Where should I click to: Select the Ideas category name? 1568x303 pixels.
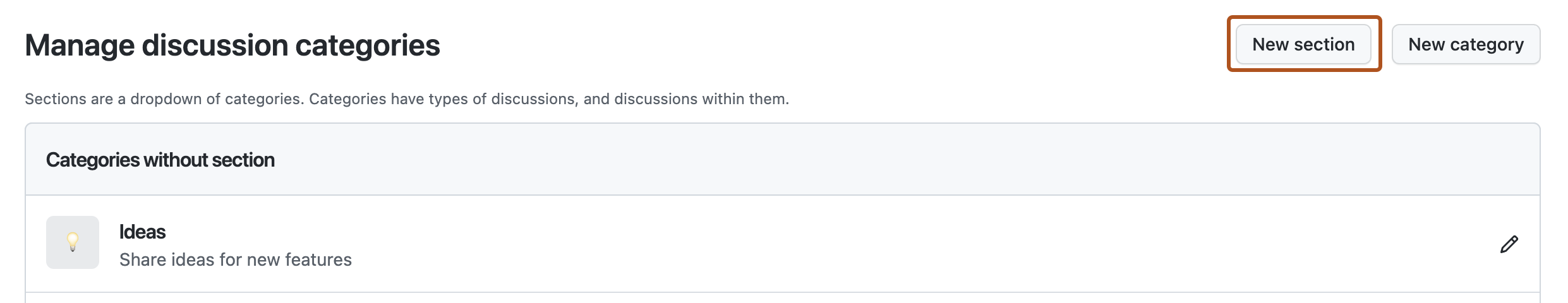click(142, 232)
